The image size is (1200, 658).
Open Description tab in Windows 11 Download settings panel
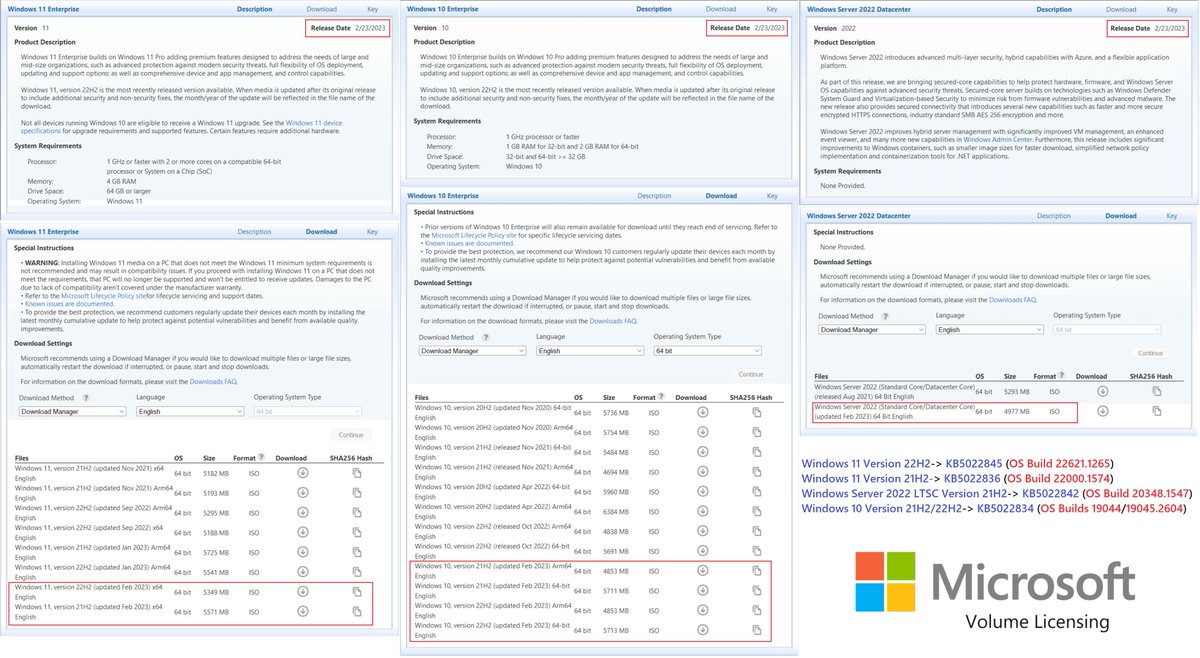tap(254, 231)
